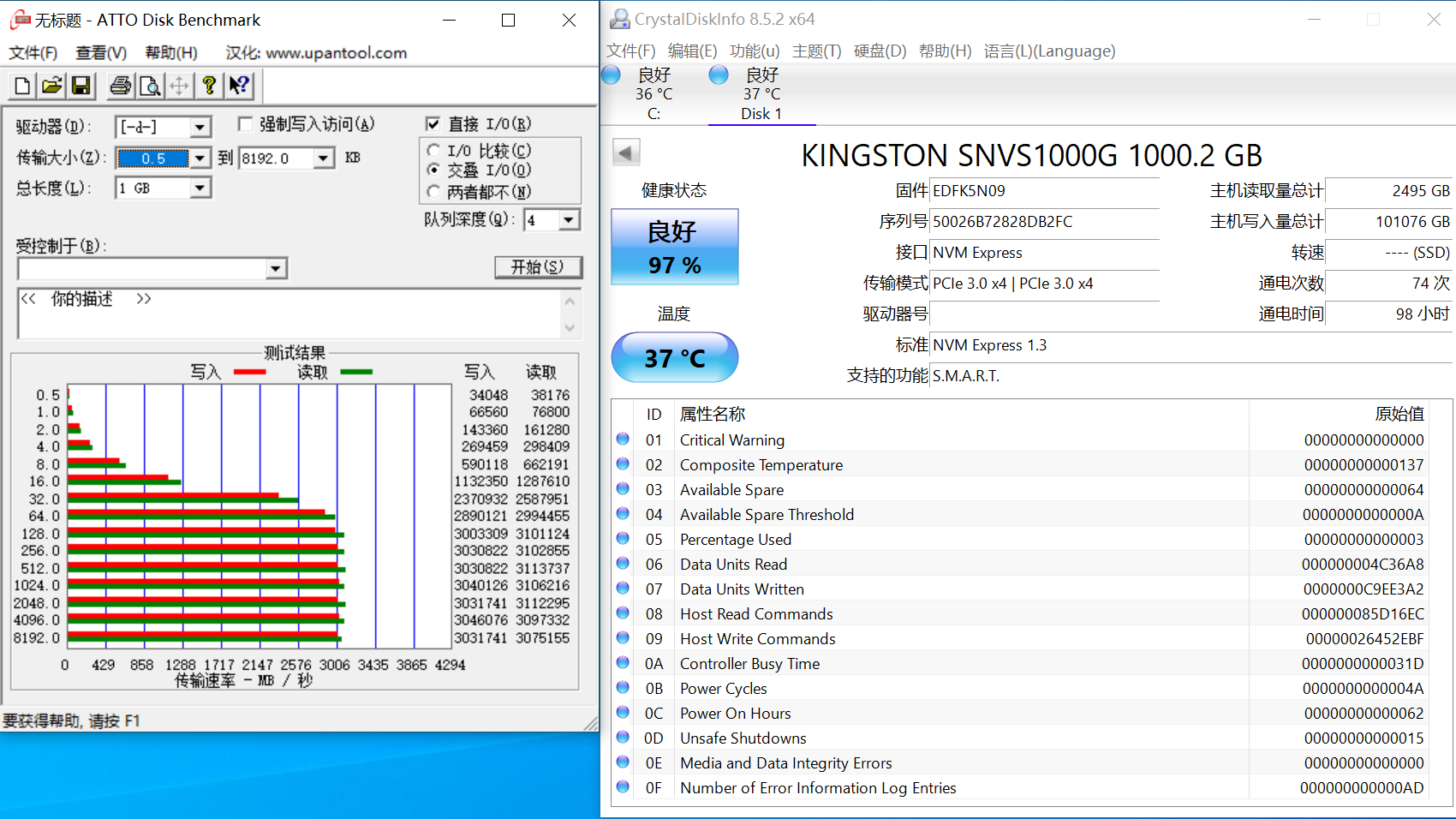Click the previous disk arrow in CrystalDiskInfo
This screenshot has height=819, width=1456.
(626, 153)
